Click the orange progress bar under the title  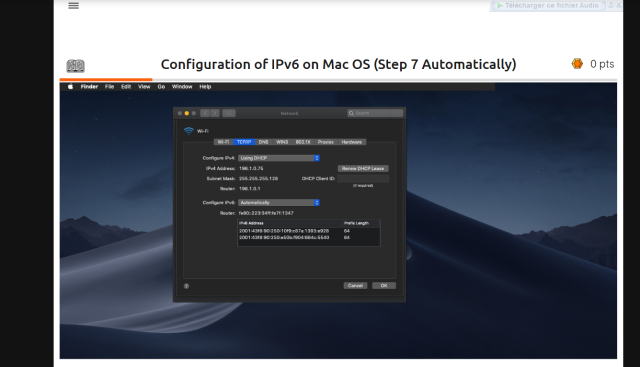click(106, 79)
